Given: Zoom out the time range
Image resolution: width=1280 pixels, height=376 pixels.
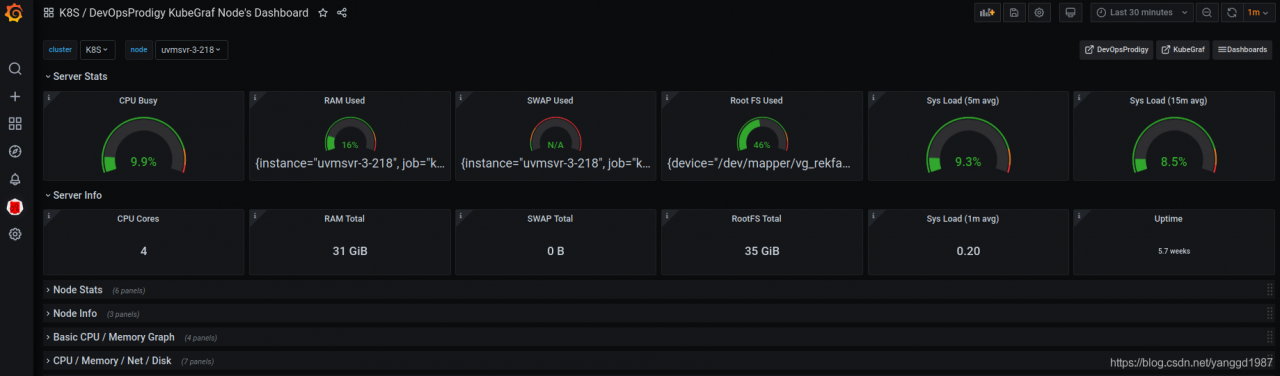Looking at the screenshot, I should (x=1206, y=13).
